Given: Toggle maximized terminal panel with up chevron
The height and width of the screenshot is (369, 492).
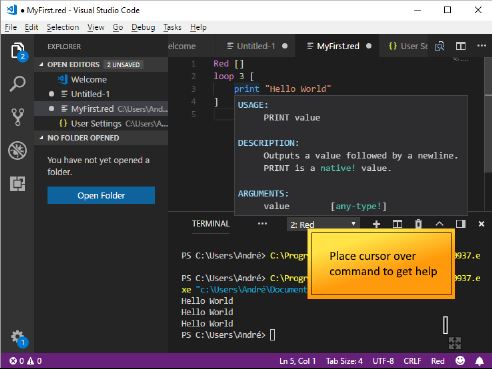Looking at the screenshot, I should point(439,224).
